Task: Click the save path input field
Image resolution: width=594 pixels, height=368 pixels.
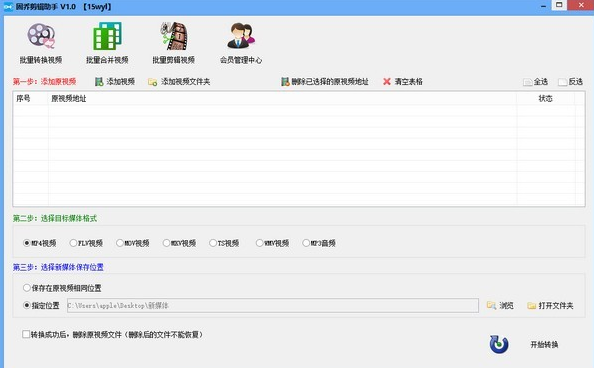Action: point(273,305)
